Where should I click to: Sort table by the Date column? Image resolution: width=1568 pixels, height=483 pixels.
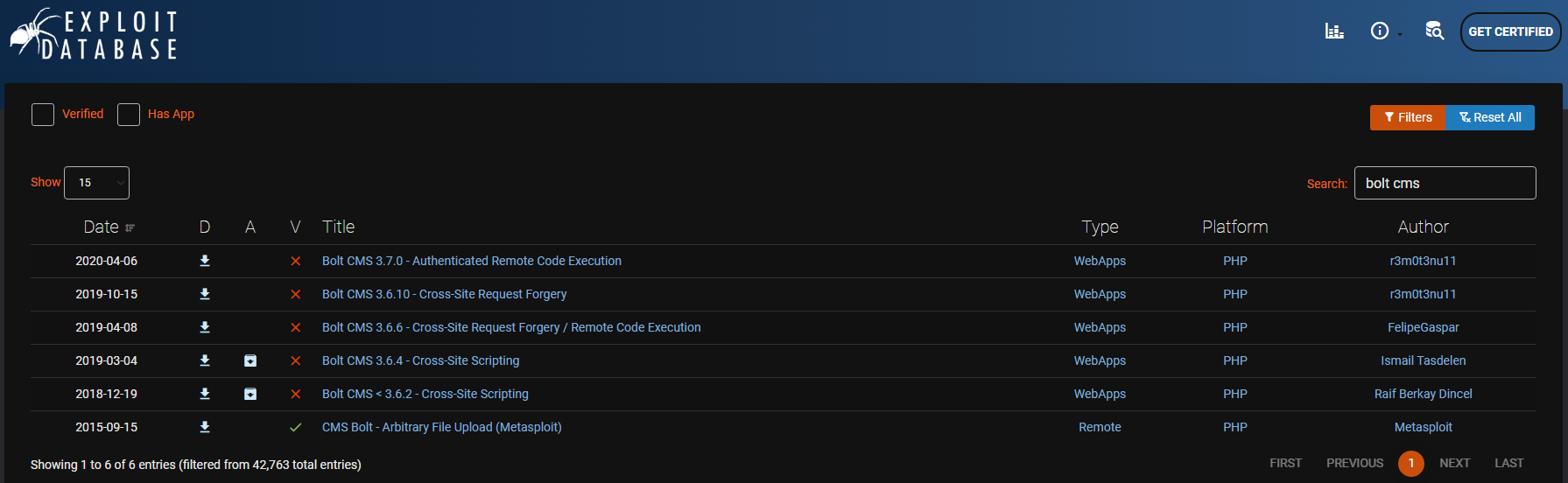pos(109,227)
